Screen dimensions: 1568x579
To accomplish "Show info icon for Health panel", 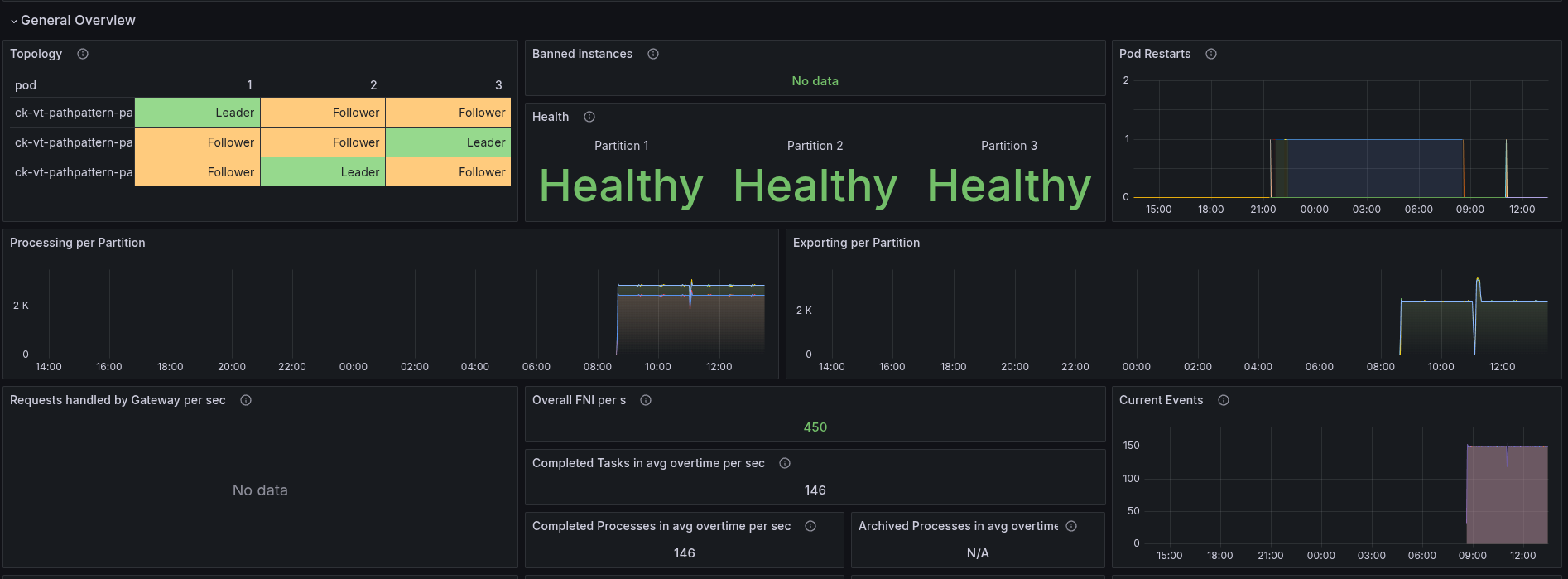I will (589, 117).
